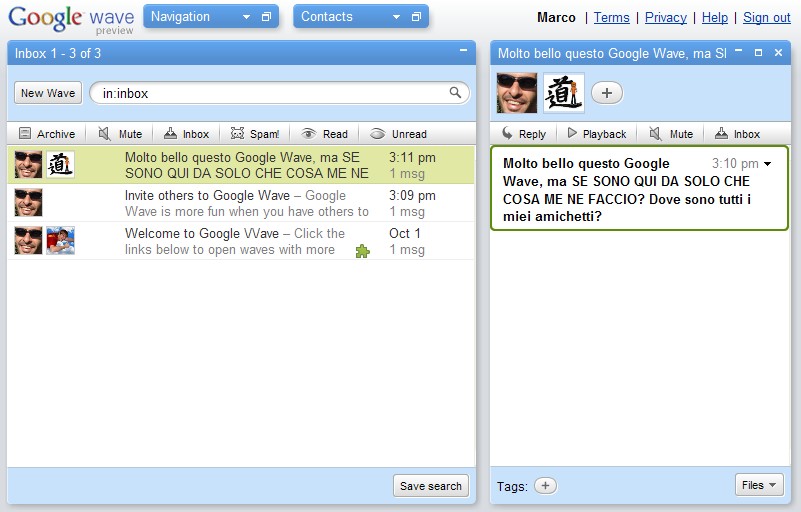801x512 pixels.
Task: Mark the wave as Spam
Action: [x=254, y=134]
